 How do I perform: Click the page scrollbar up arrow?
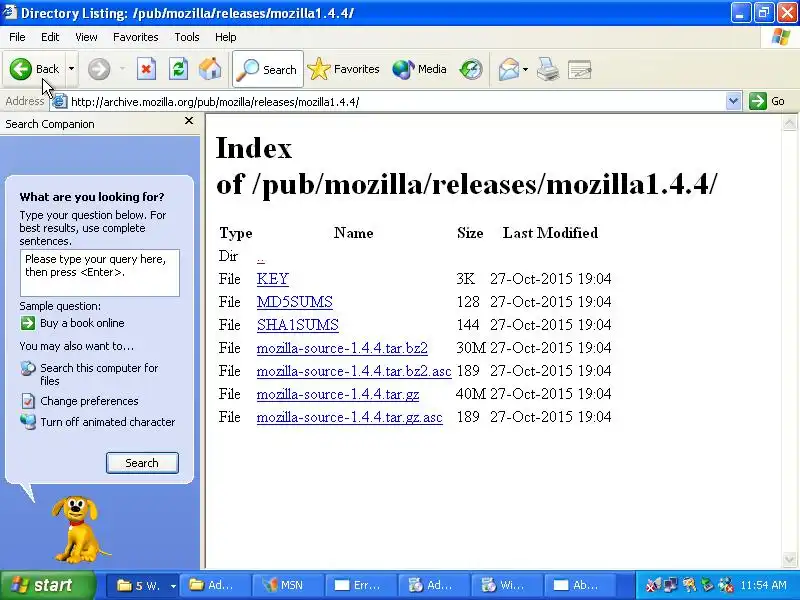tap(789, 123)
